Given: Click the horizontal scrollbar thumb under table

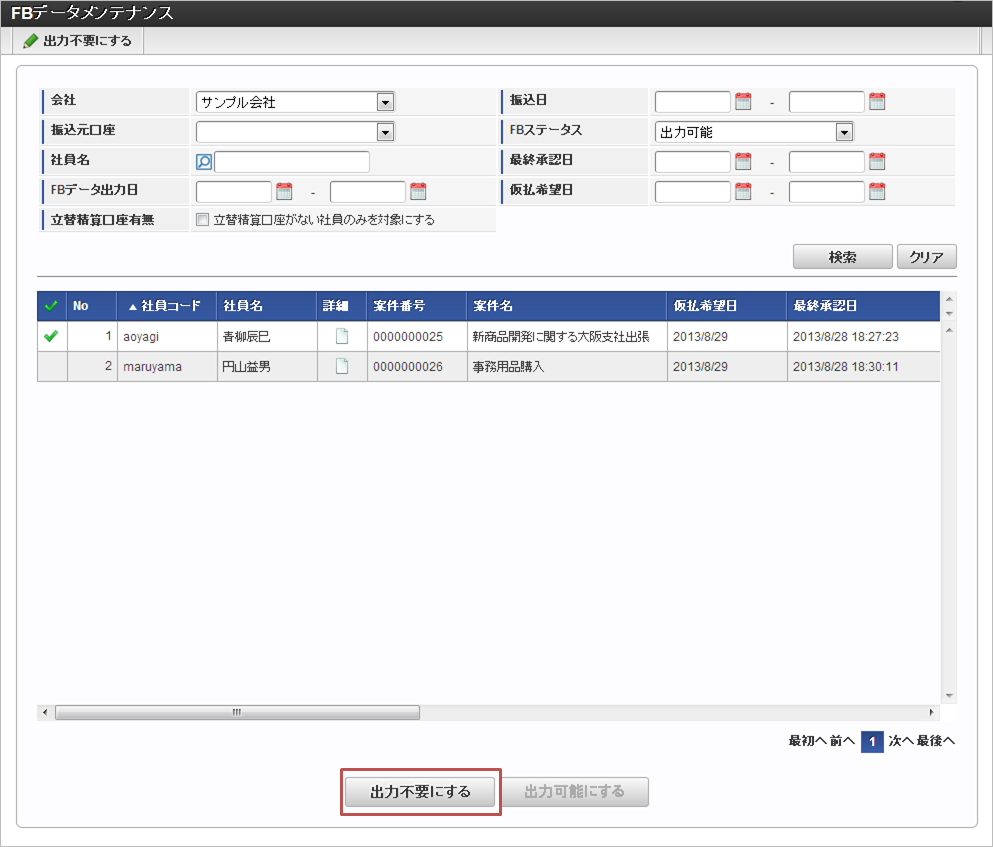Looking at the screenshot, I should click(237, 712).
